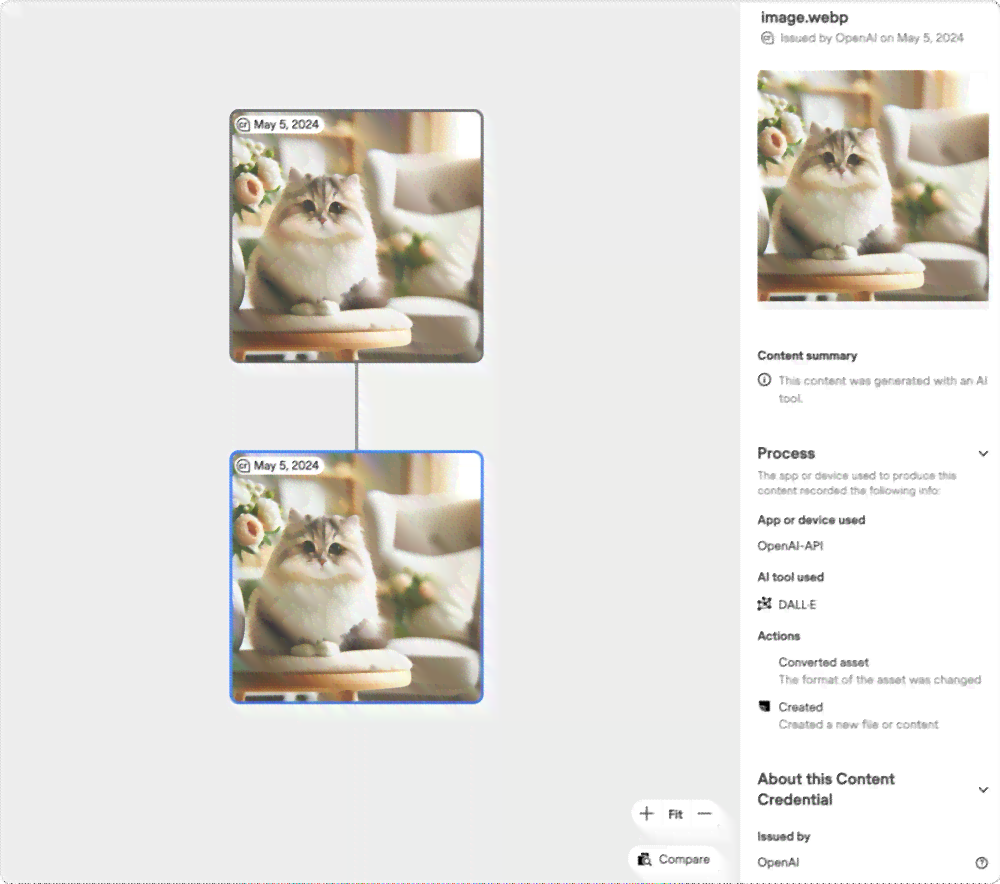Click the 'App or device used' label
This screenshot has height=884, width=1000.
[x=811, y=520]
